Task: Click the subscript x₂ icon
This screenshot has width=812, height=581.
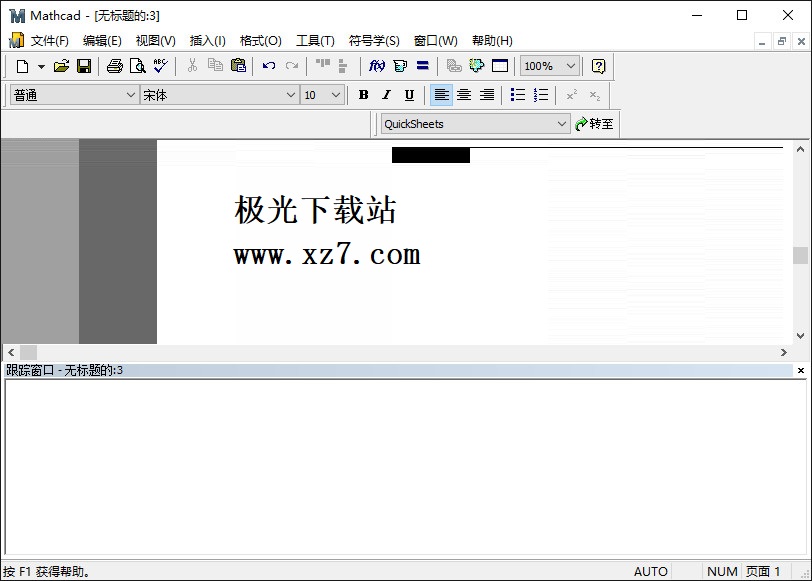Action: click(594, 95)
